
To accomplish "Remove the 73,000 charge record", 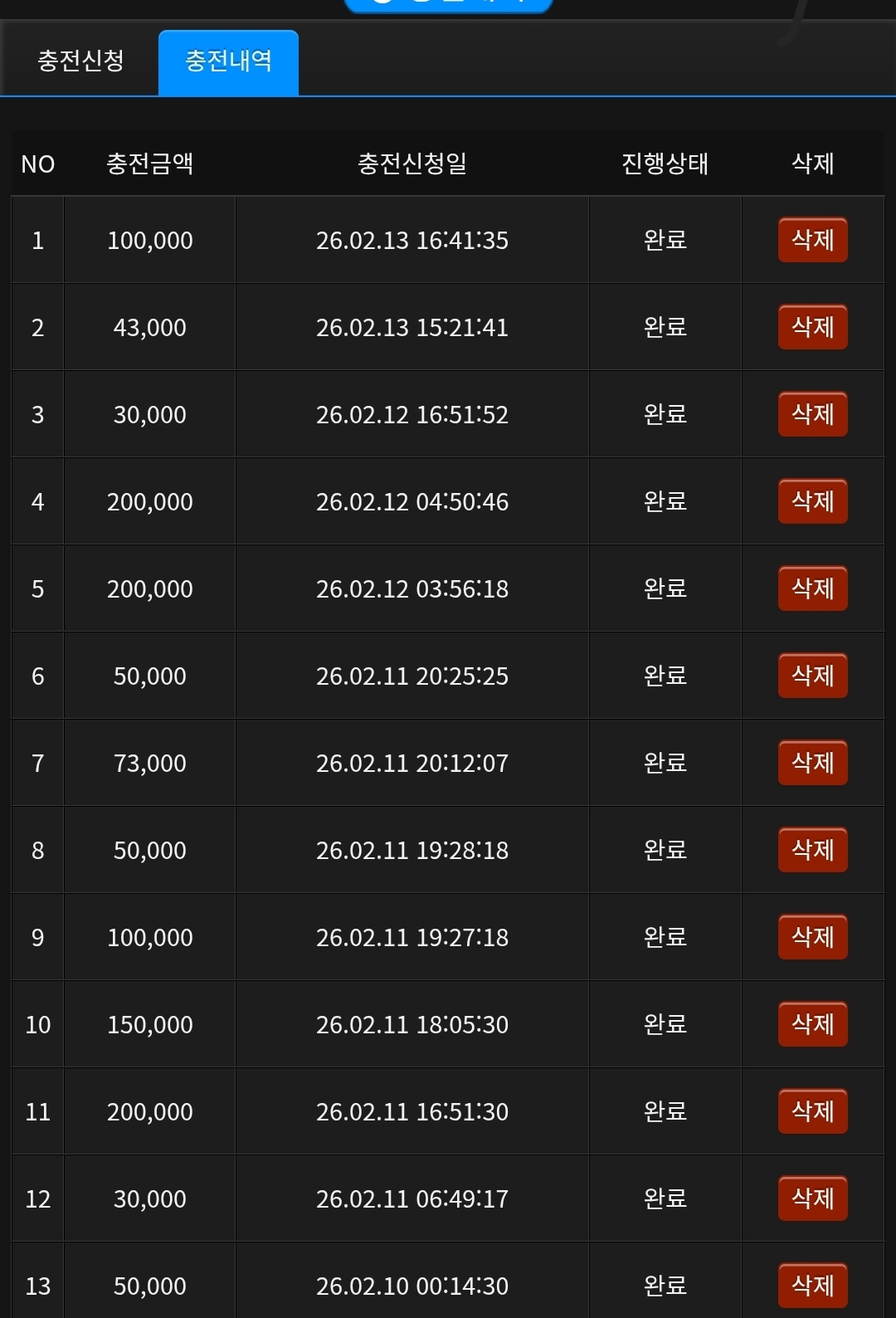I will [812, 763].
